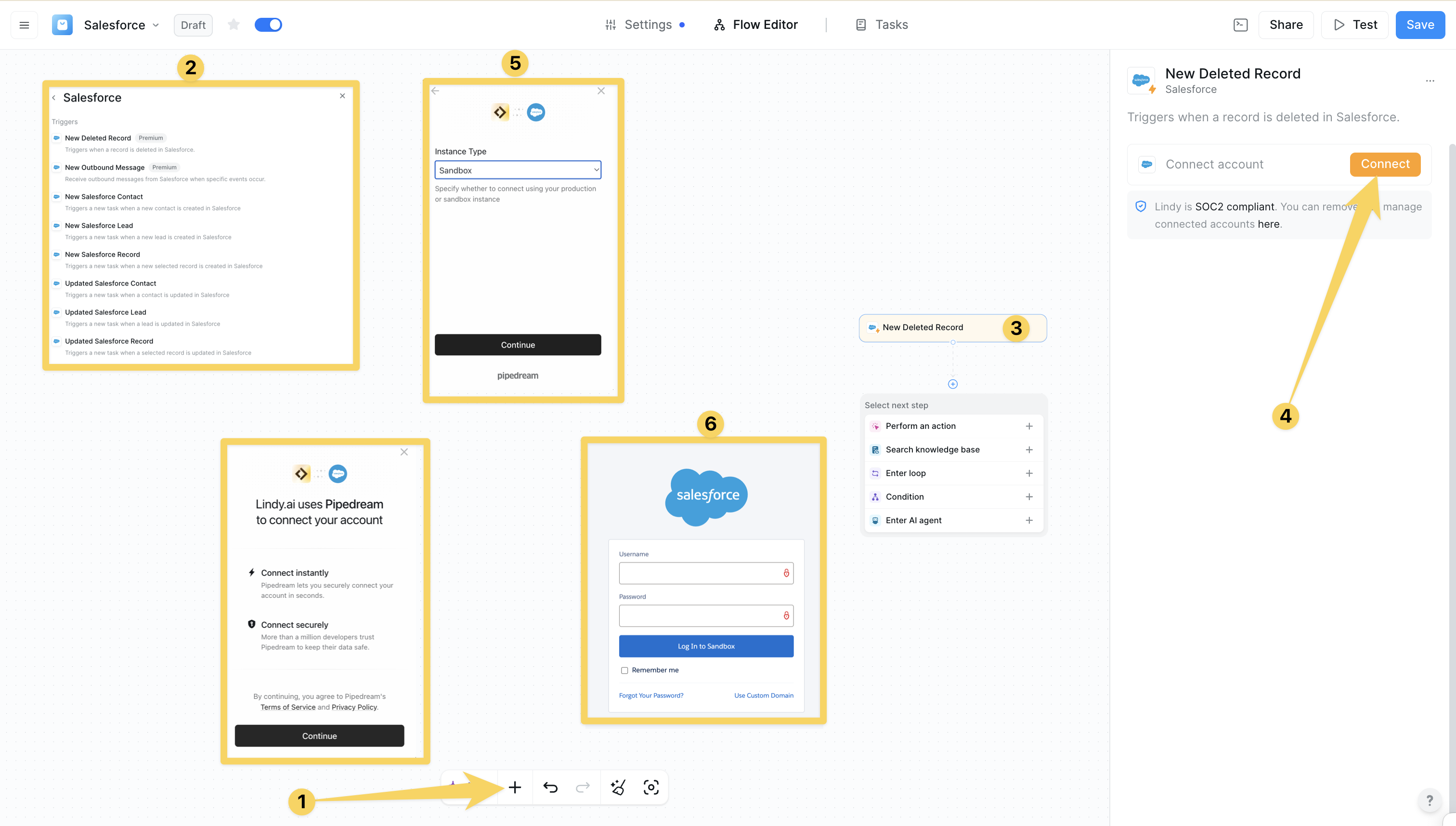Open the three-dot menu for New Deleted Record

1430,81
